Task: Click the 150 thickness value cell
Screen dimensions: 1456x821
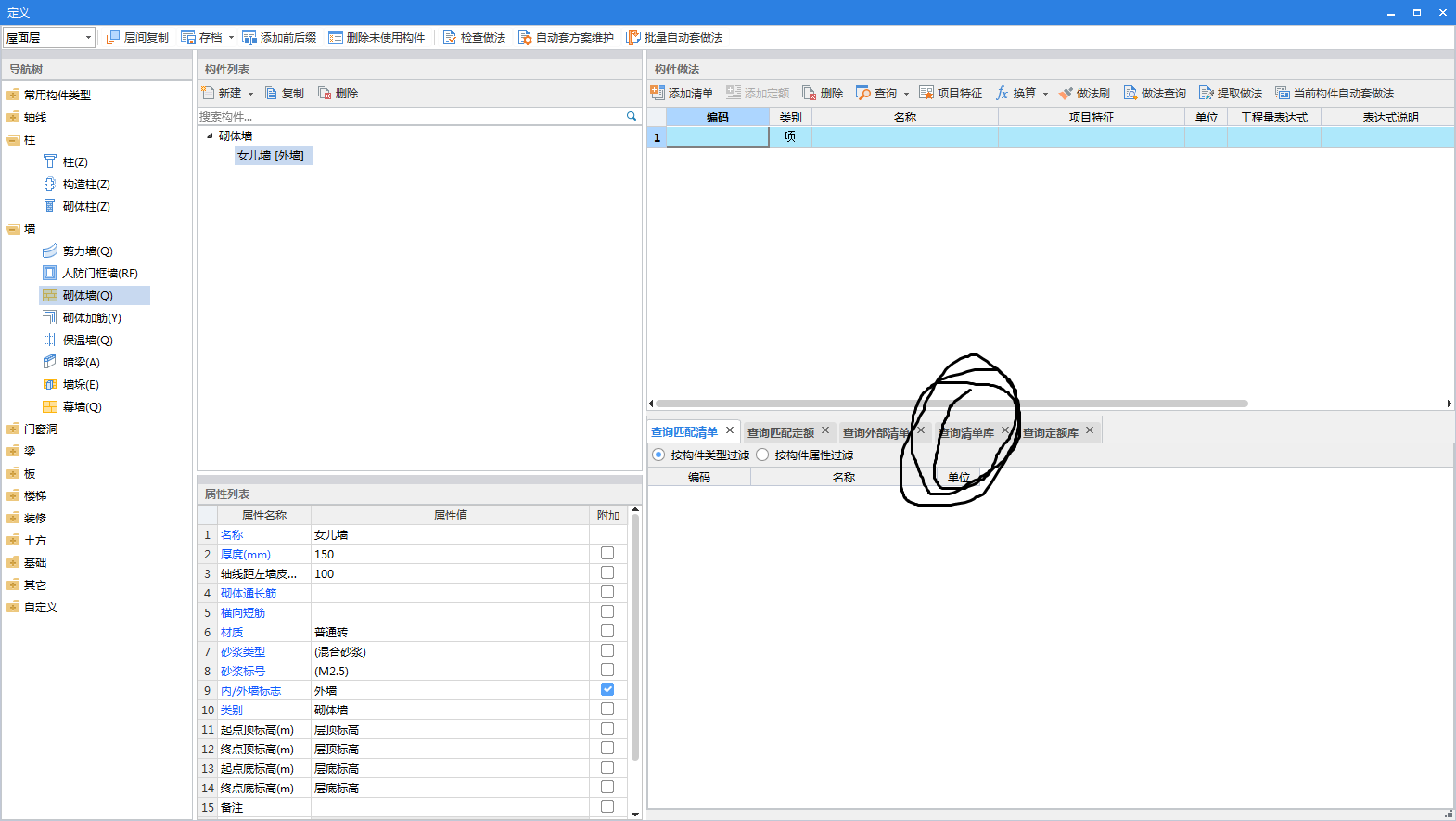Action: tap(450, 554)
